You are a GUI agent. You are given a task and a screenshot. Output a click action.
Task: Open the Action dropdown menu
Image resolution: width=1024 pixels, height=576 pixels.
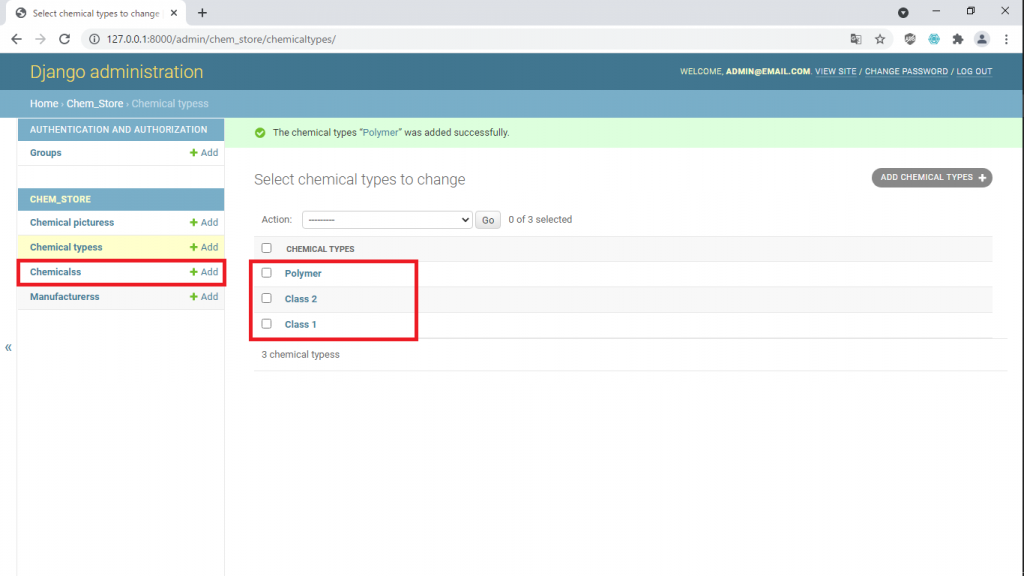pyautogui.click(x=386, y=220)
